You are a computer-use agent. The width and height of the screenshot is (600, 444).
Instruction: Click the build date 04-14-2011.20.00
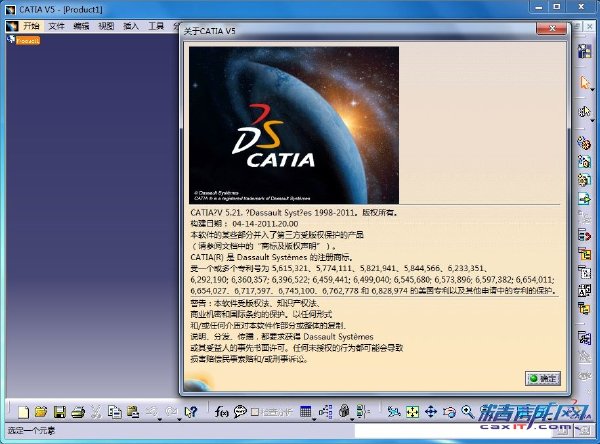[x=265, y=224]
